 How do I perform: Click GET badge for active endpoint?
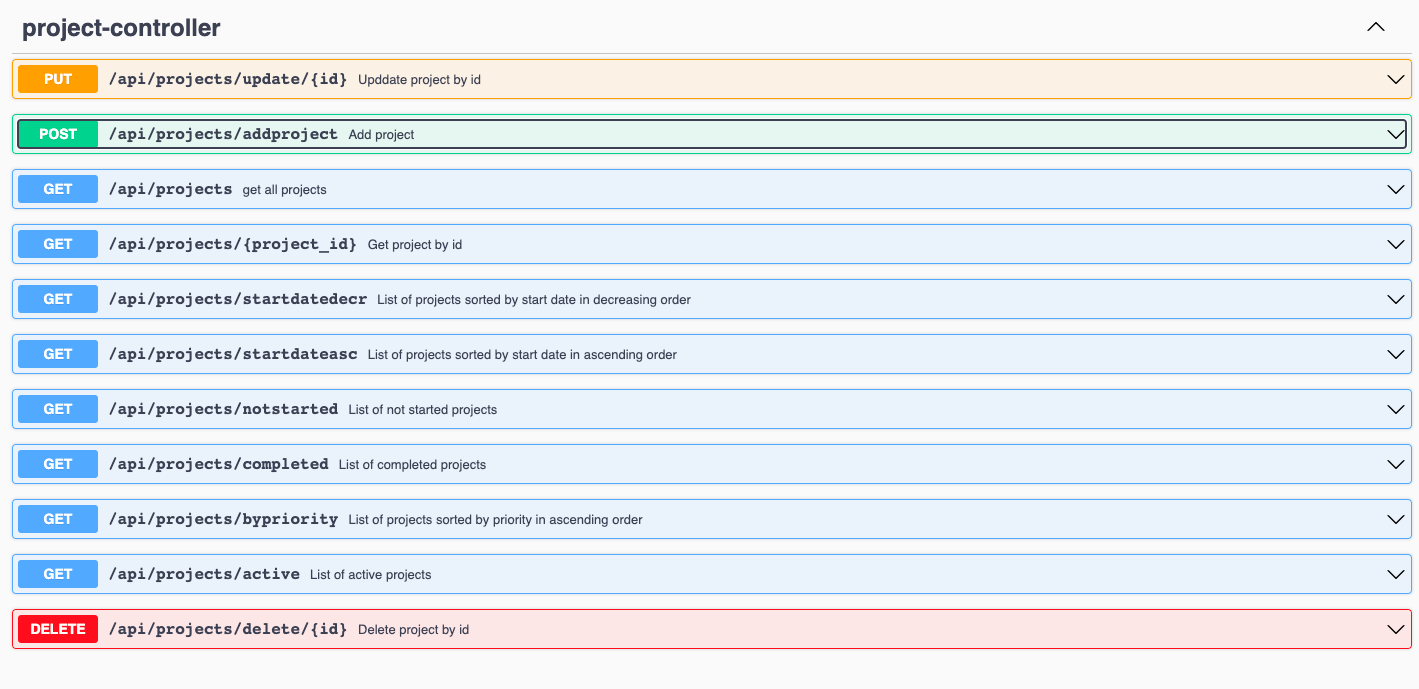click(58, 574)
